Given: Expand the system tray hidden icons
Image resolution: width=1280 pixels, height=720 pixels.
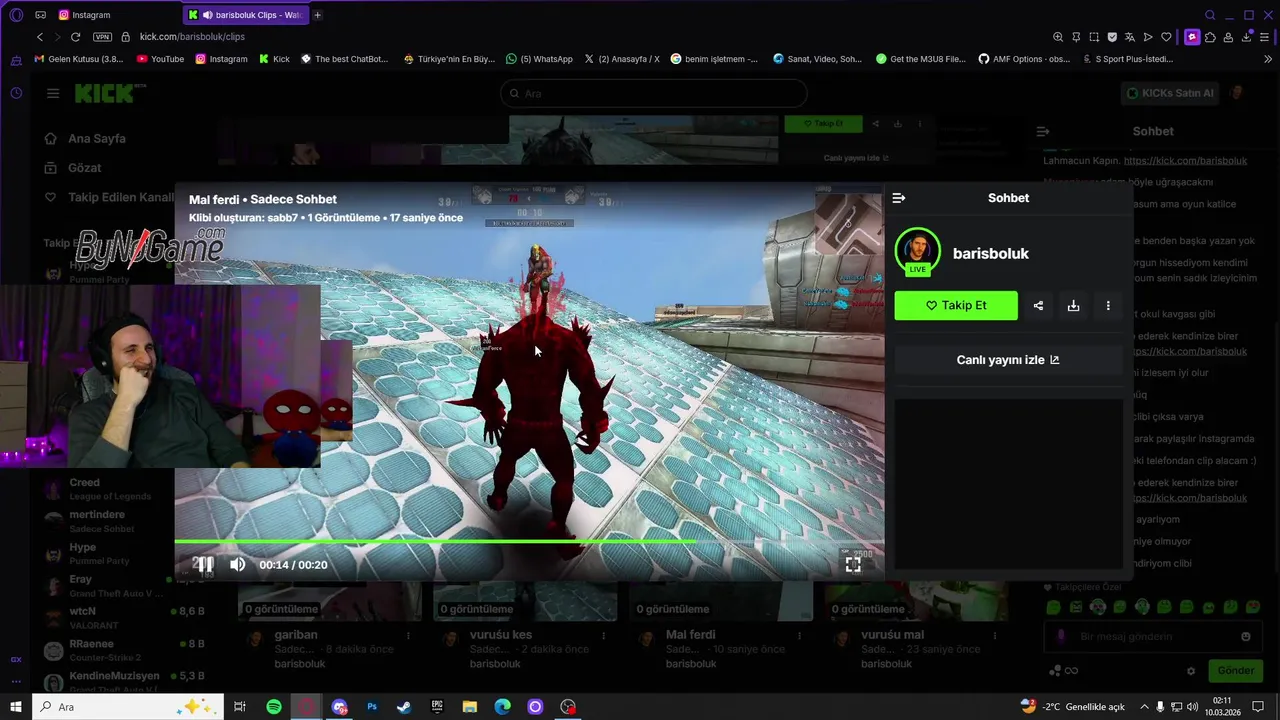Looking at the screenshot, I should [x=1144, y=707].
